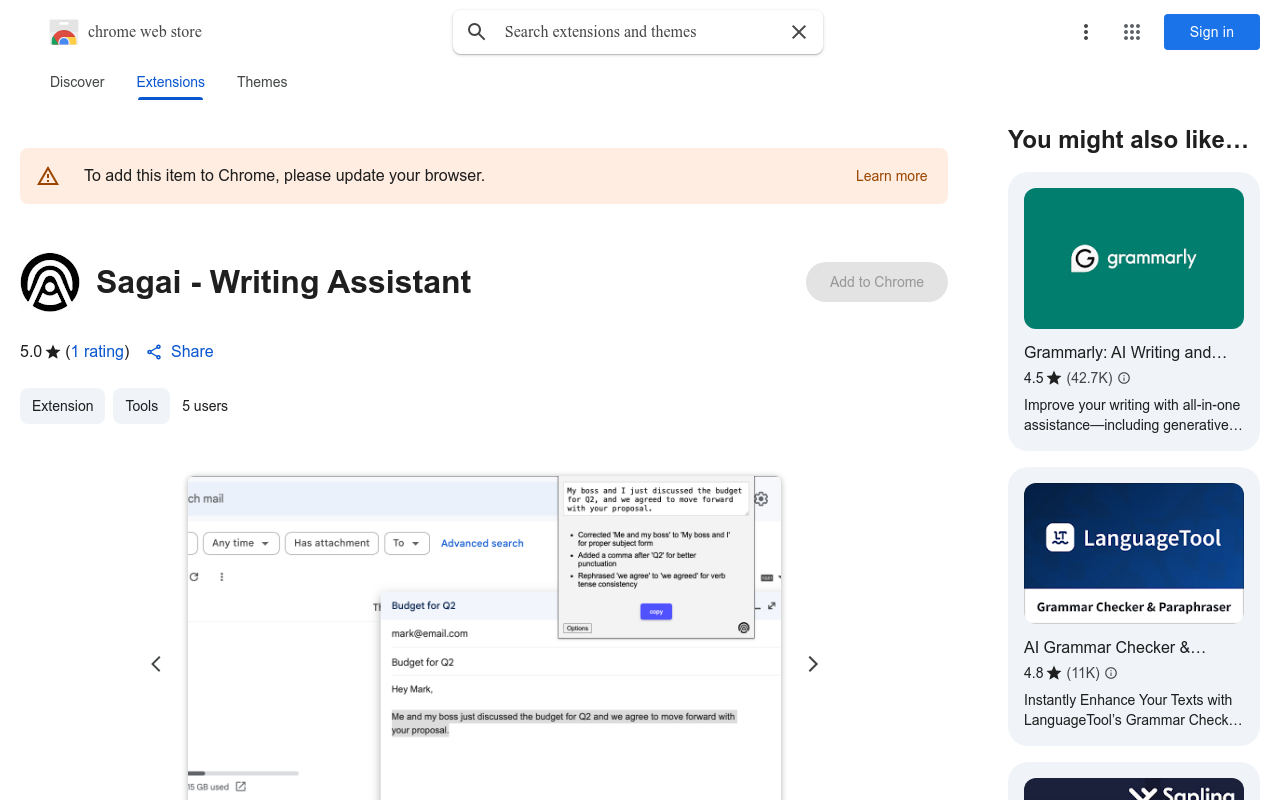Click the Chrome Web Store logo
Image resolution: width=1280 pixels, height=800 pixels.
(x=64, y=32)
